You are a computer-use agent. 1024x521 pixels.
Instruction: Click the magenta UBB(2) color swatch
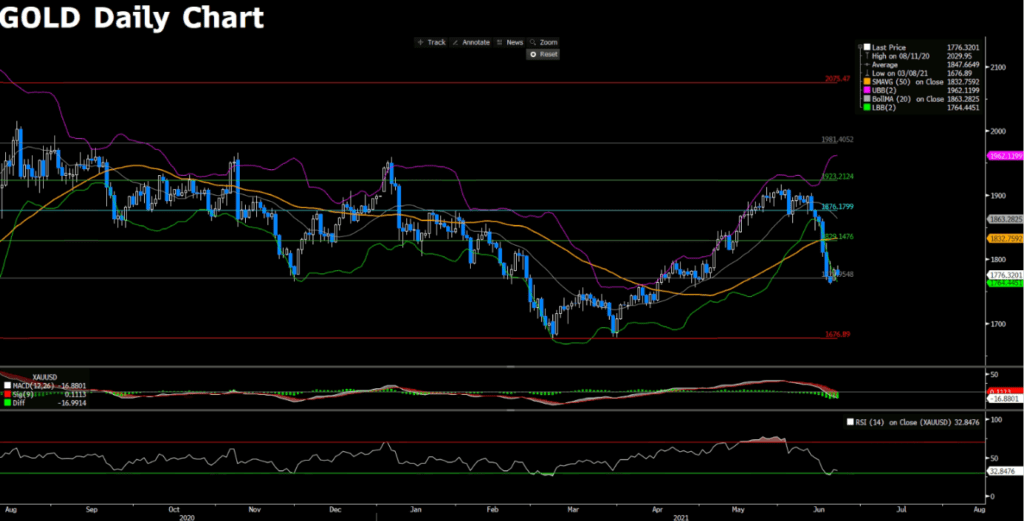867,90
